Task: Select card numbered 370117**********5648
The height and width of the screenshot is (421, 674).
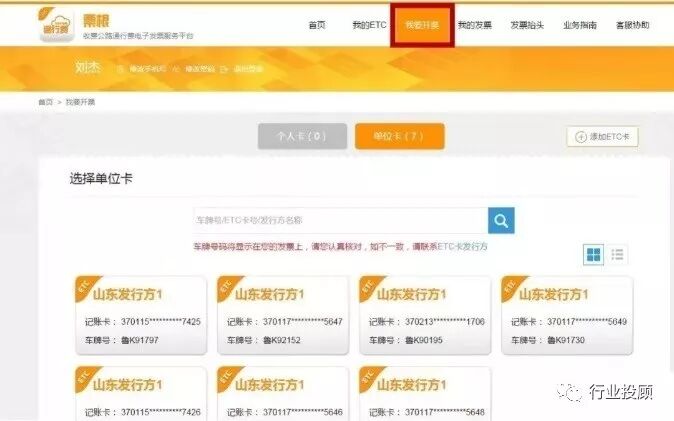Action: coord(425,393)
